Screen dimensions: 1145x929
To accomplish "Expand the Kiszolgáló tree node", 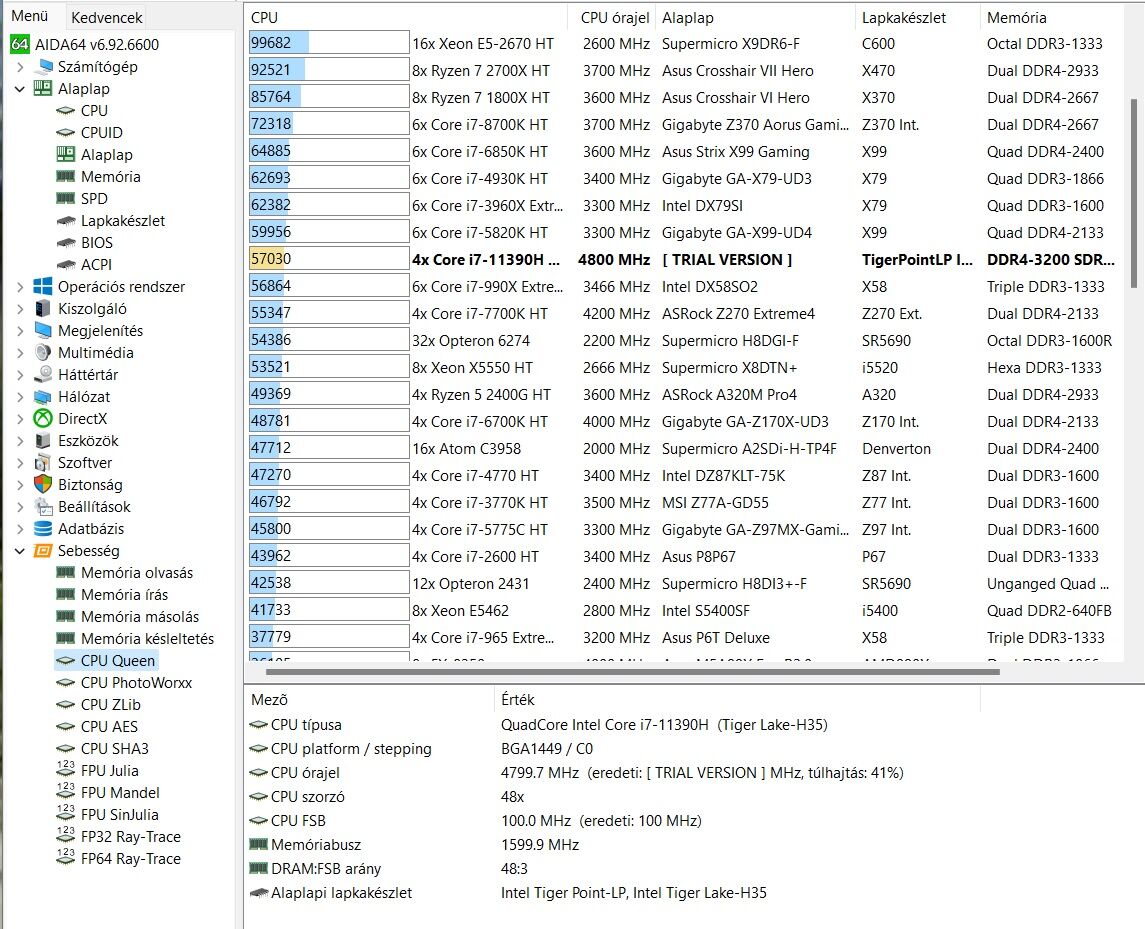I will coord(20,309).
